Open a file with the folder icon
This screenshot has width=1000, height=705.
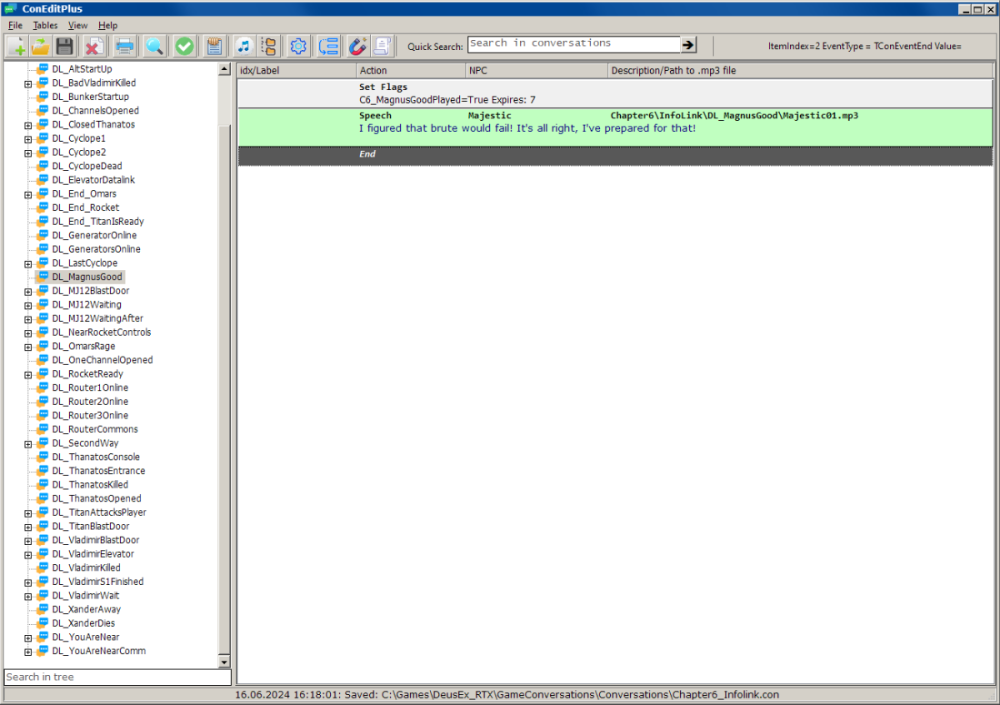coord(41,46)
